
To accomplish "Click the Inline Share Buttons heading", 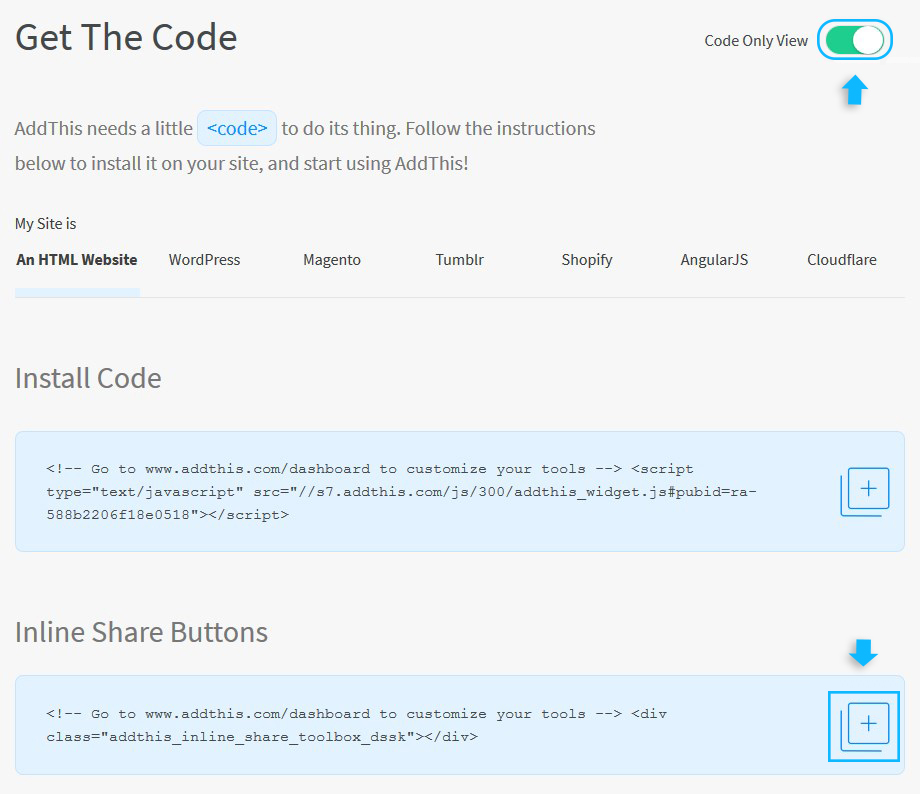I will coord(141,633).
